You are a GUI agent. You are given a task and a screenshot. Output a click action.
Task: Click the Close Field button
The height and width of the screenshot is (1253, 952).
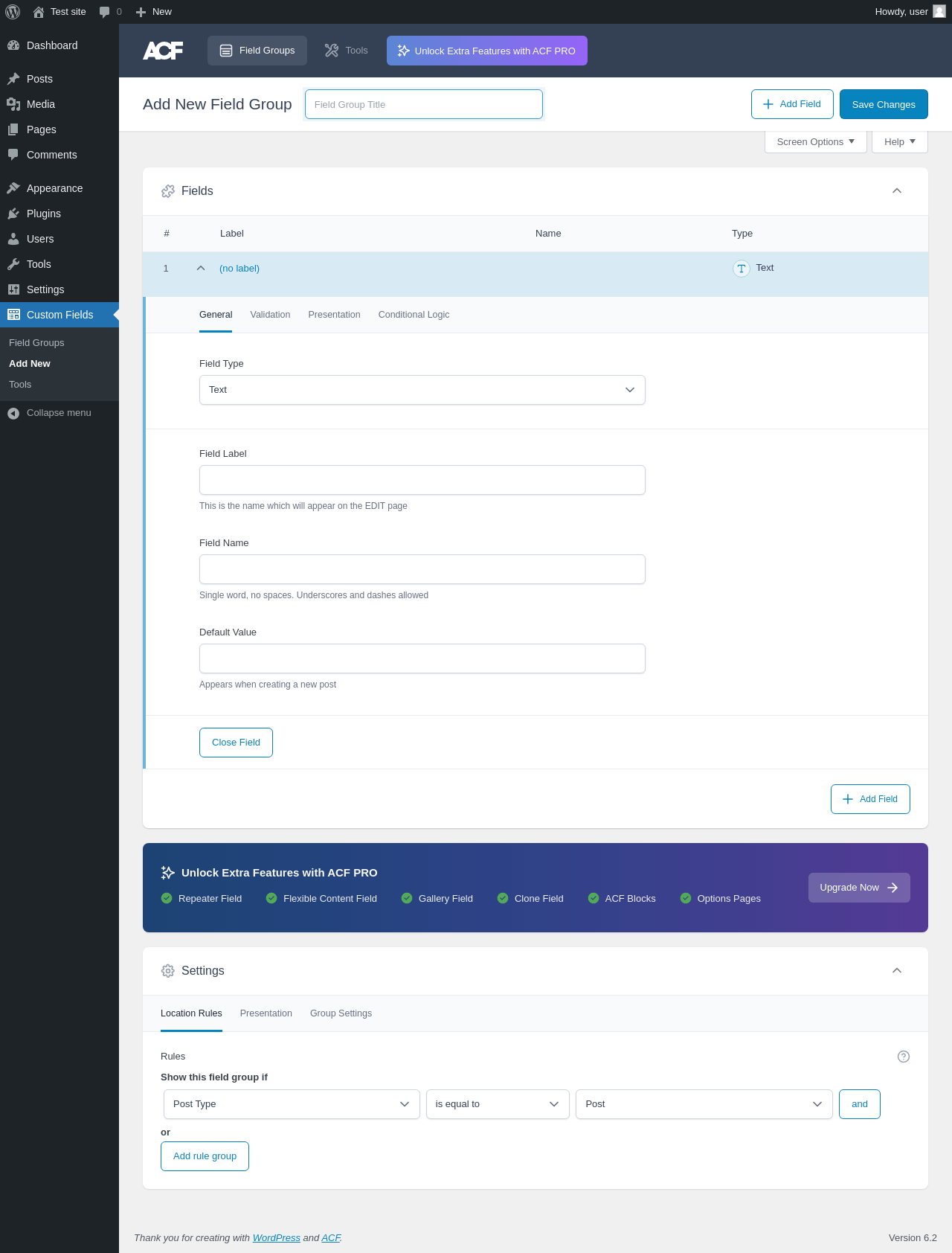(x=236, y=743)
